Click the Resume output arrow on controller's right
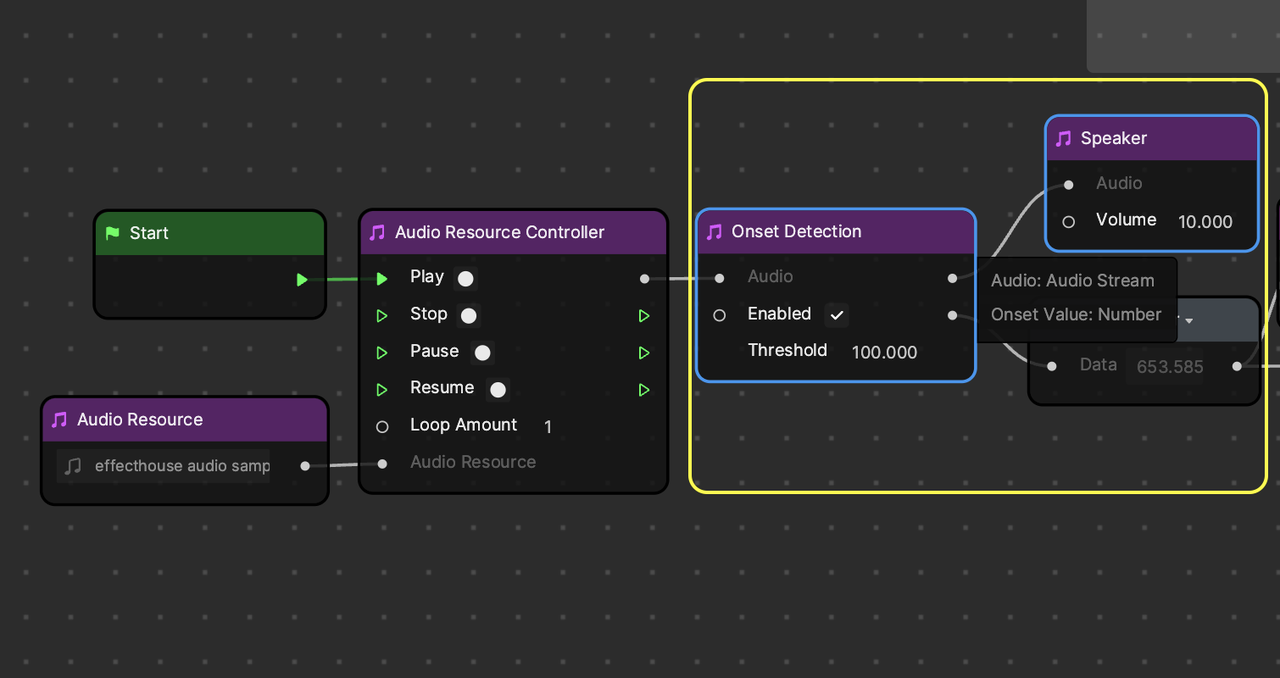Viewport: 1280px width, 678px height. tap(644, 390)
